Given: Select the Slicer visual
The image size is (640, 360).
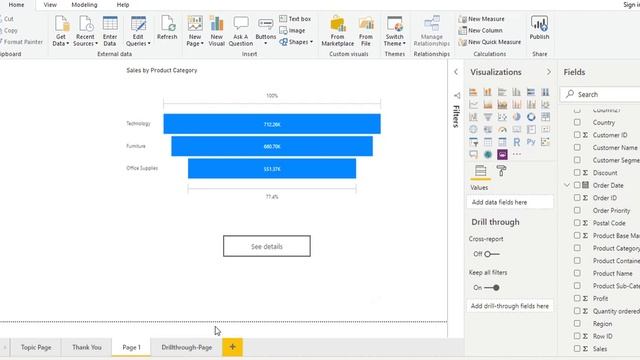Looking at the screenshot, I should tap(473, 142).
